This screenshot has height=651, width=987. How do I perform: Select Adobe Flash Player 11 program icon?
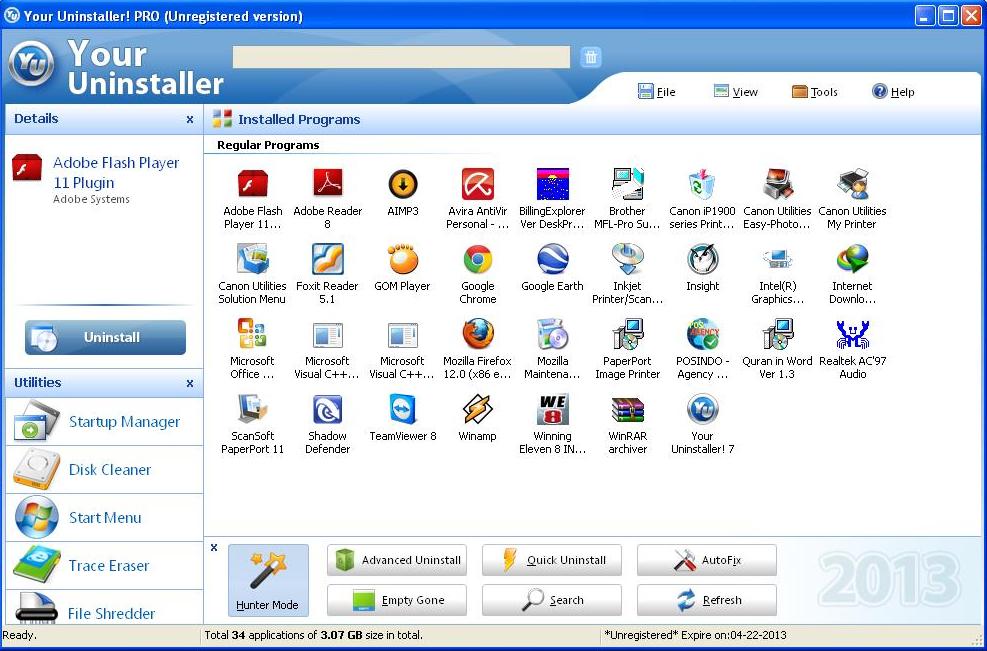[252, 184]
